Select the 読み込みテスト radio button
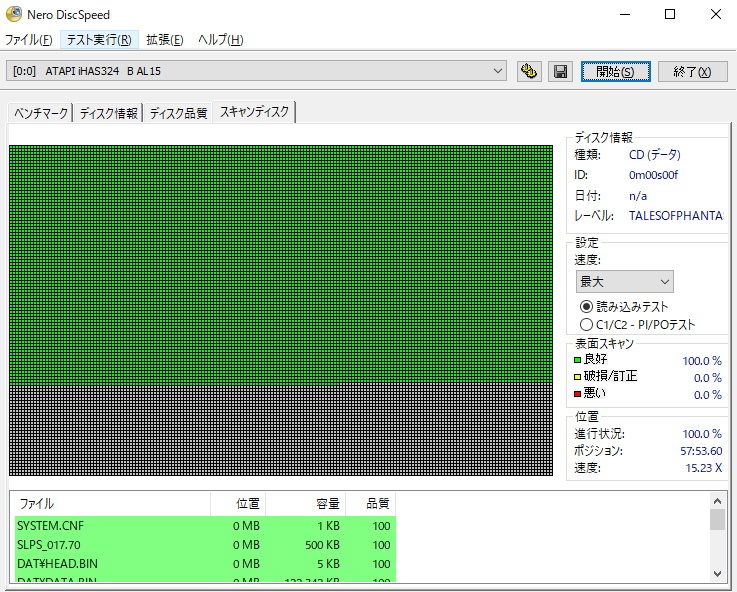This screenshot has width=737, height=592. 586,307
